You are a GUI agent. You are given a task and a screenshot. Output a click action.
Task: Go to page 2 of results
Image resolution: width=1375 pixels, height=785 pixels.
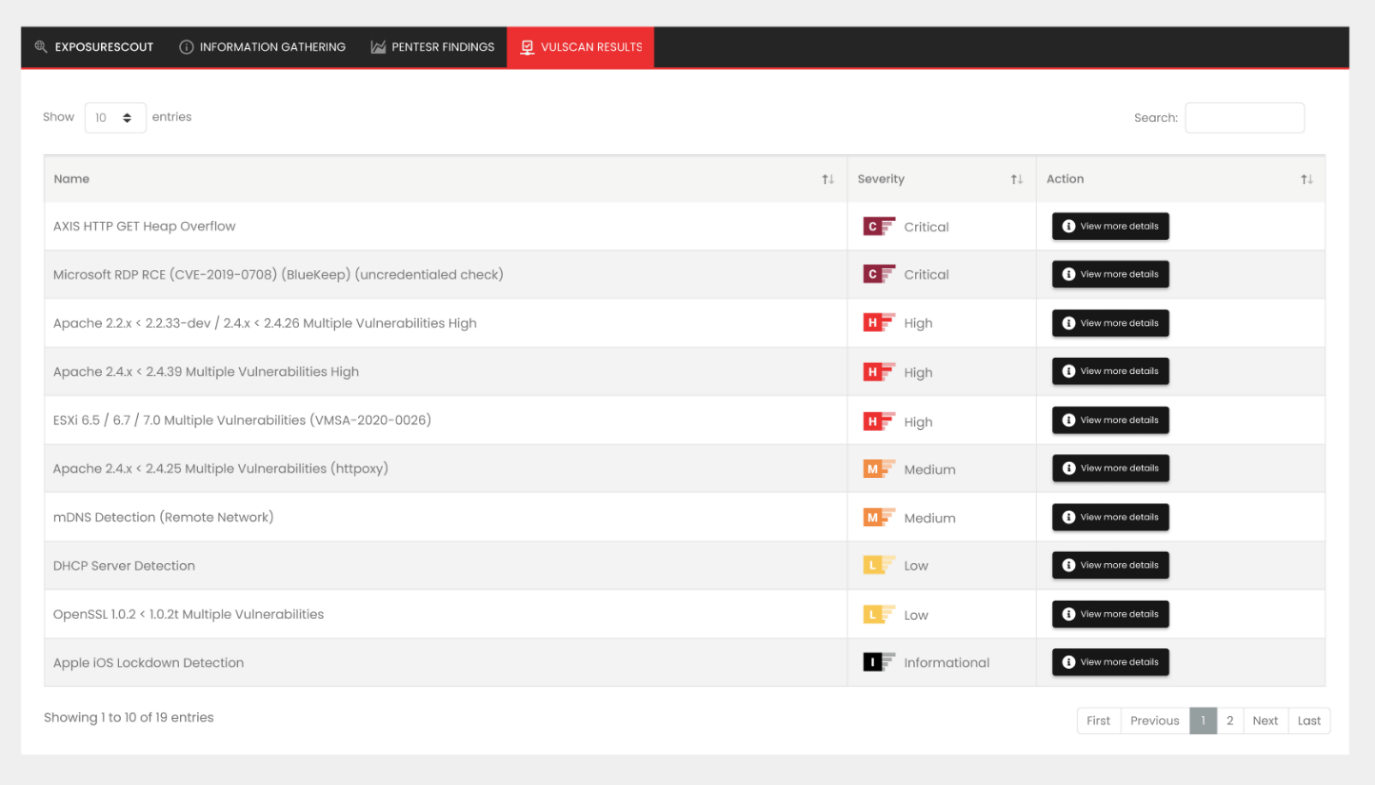[x=1230, y=721]
